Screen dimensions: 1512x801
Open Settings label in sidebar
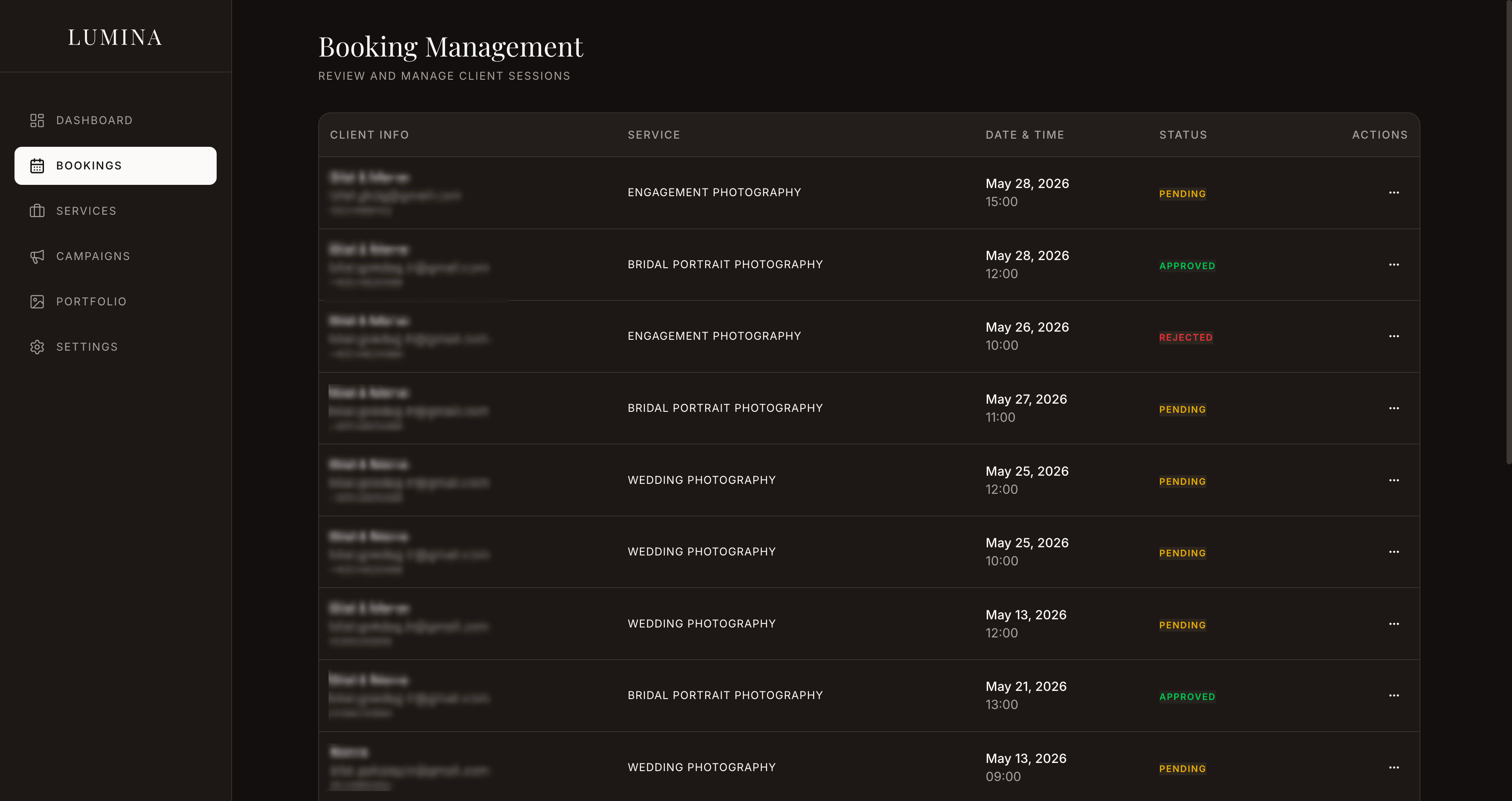tap(87, 347)
